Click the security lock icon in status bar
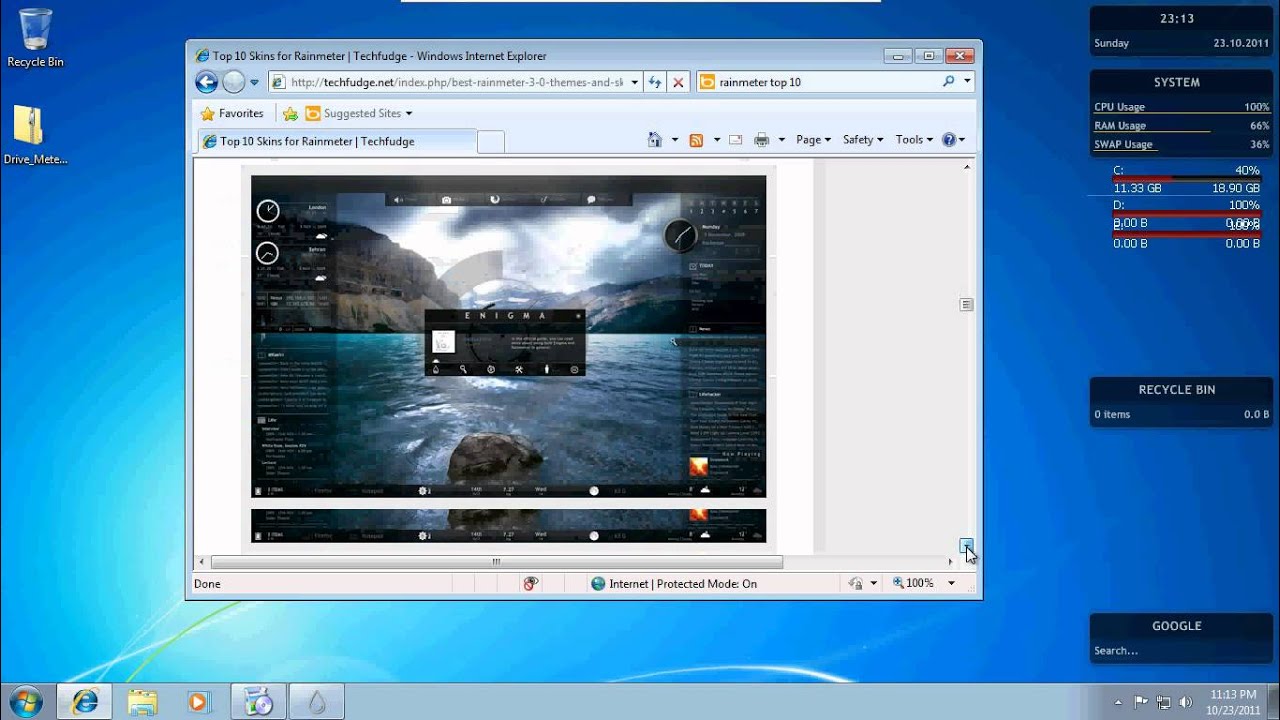 [856, 583]
